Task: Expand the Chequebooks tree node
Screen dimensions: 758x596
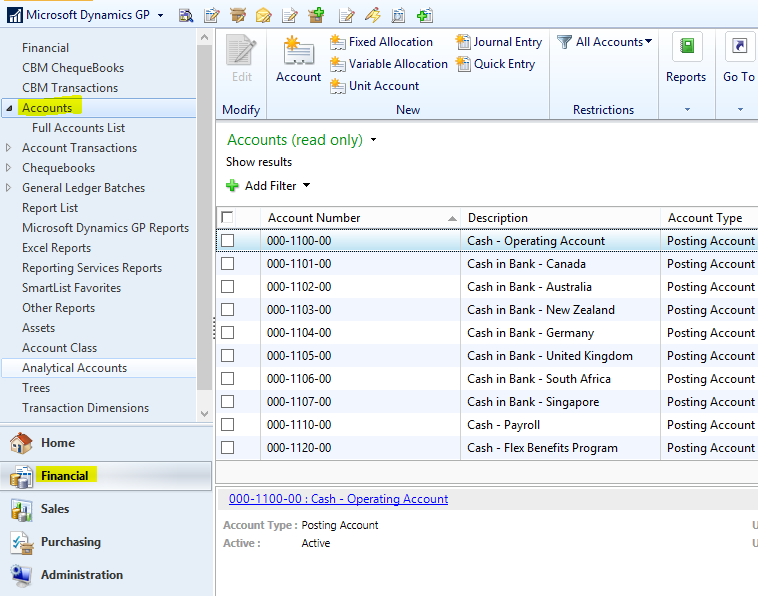Action: (8, 168)
